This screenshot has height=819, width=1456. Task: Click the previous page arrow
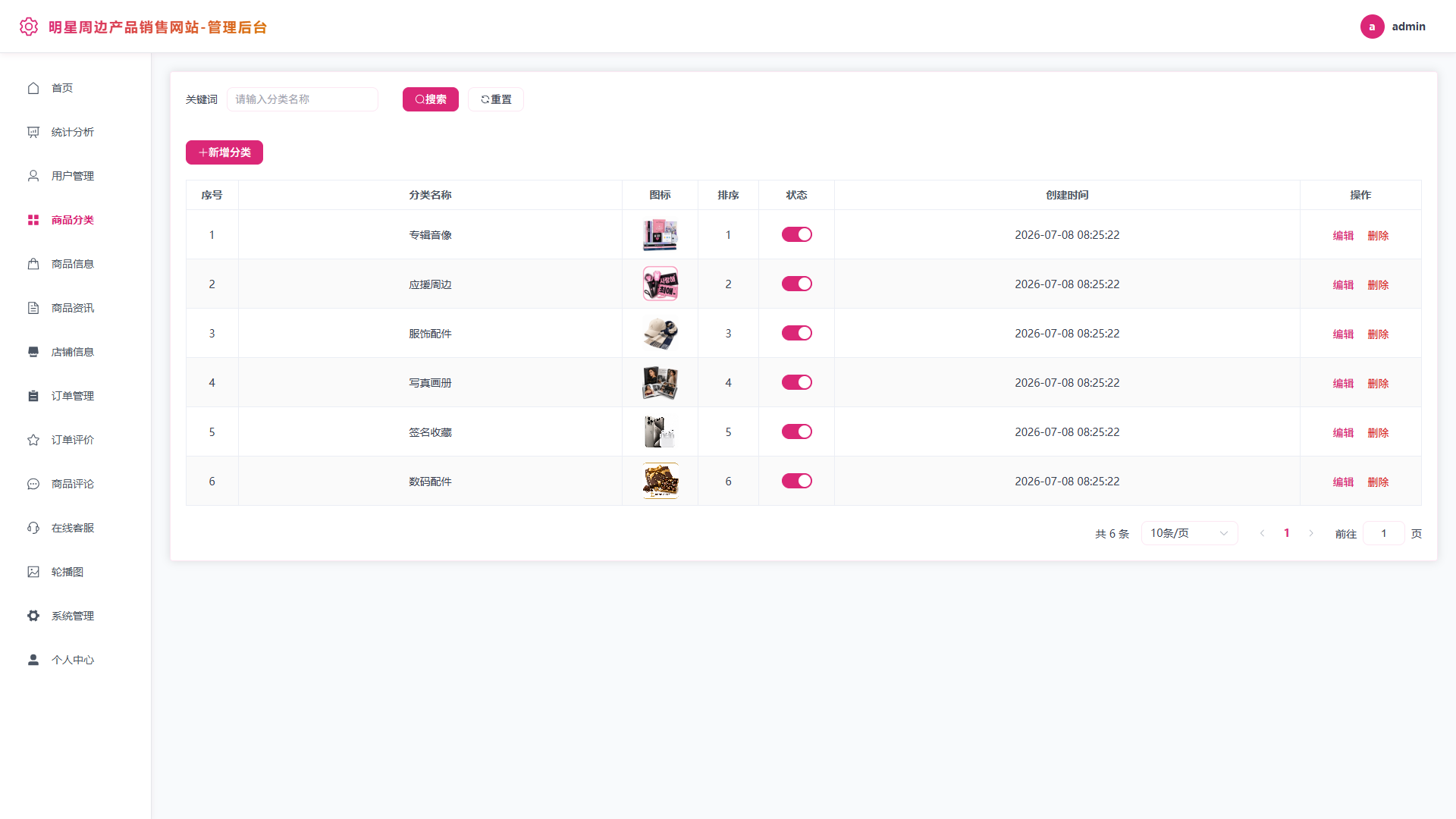pos(1262,533)
